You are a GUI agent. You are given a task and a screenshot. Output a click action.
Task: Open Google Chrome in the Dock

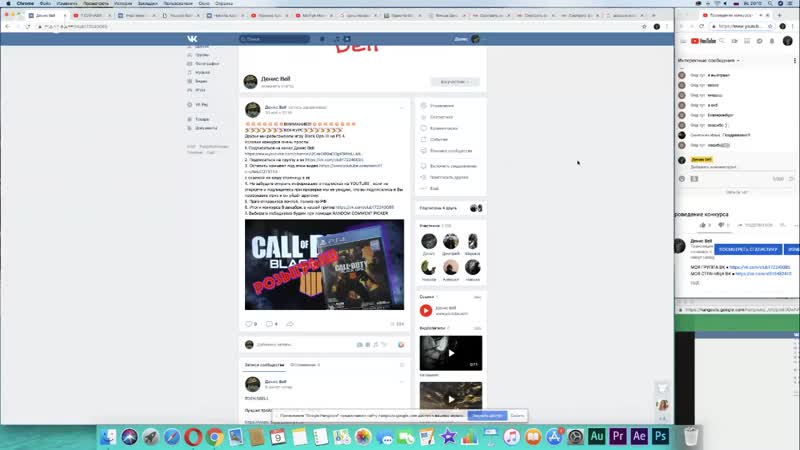pos(214,437)
